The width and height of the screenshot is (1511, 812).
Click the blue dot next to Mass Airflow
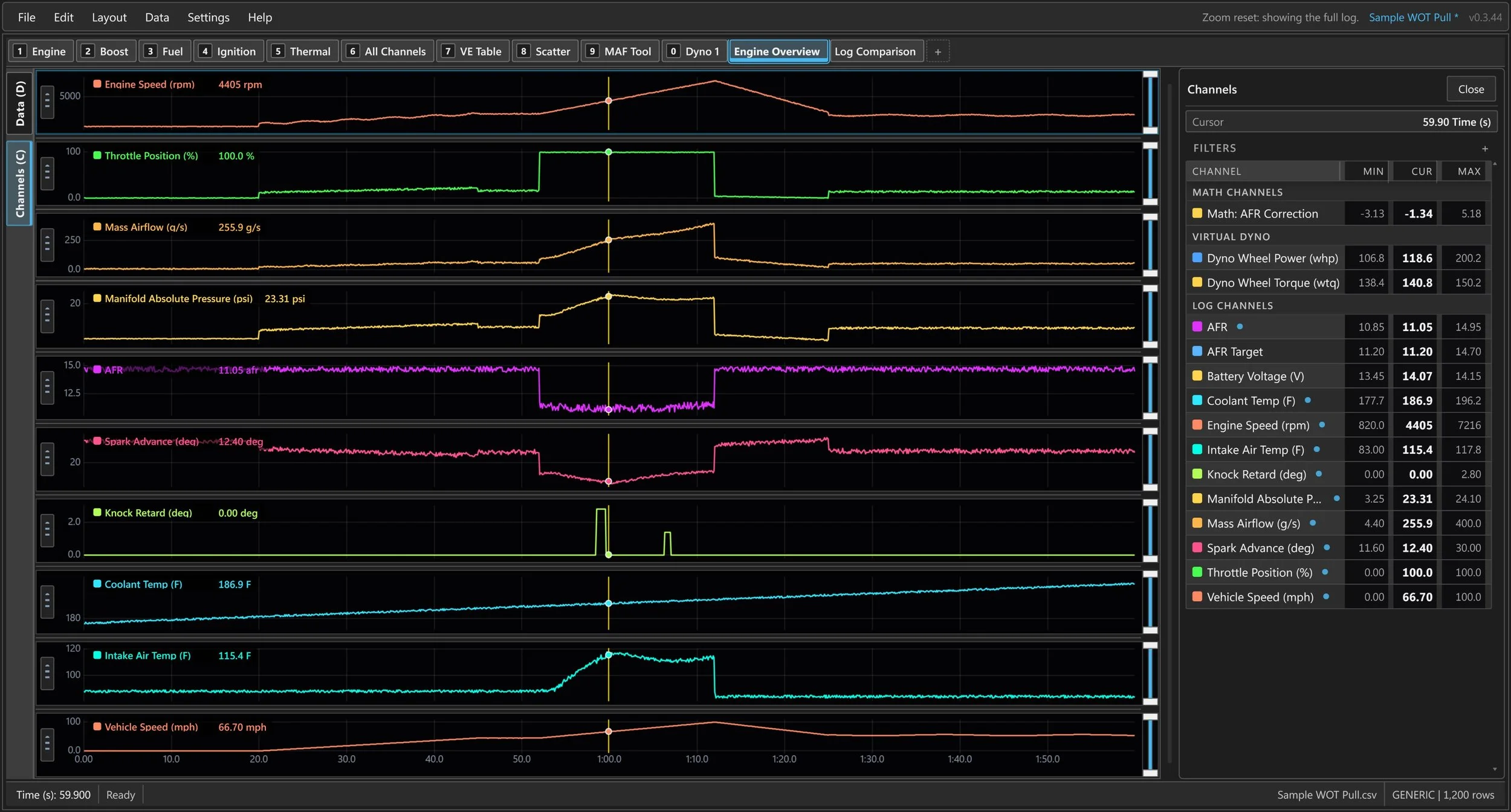[x=1313, y=523]
